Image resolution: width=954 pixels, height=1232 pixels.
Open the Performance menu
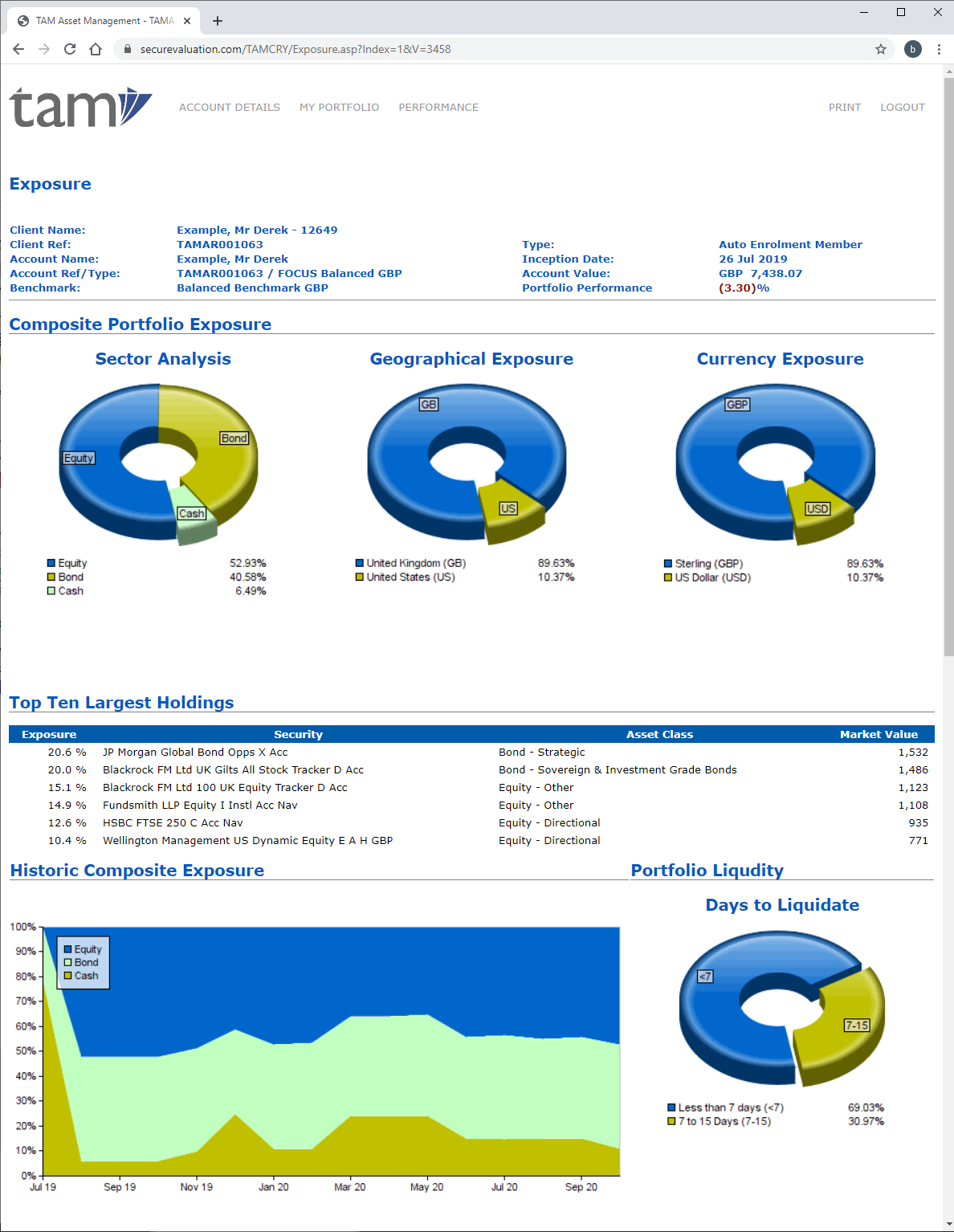438,107
